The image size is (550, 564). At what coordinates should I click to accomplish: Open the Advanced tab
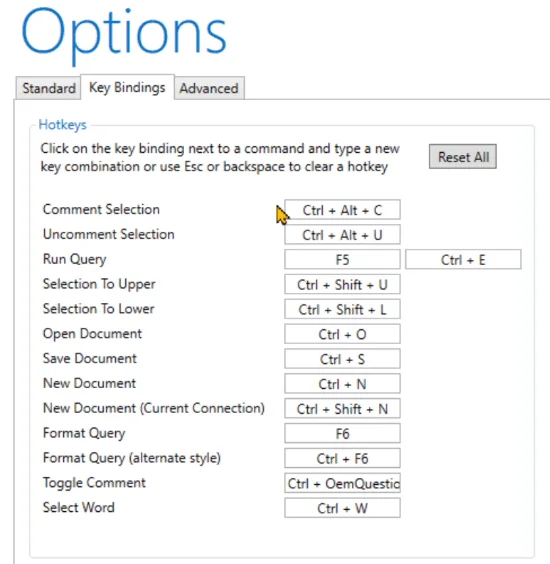pyautogui.click(x=209, y=88)
